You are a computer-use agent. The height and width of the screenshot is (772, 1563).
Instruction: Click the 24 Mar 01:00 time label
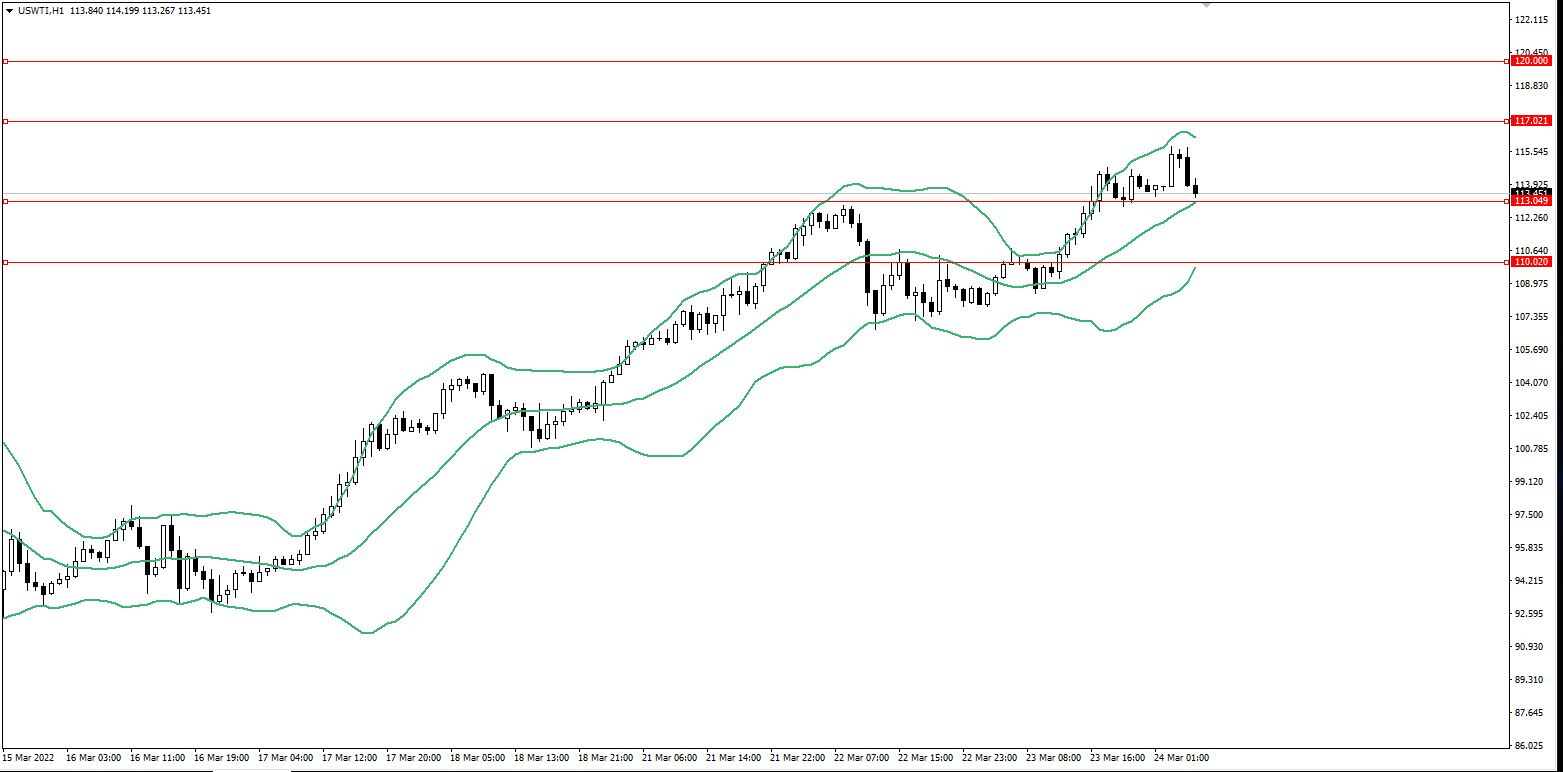(x=1181, y=758)
